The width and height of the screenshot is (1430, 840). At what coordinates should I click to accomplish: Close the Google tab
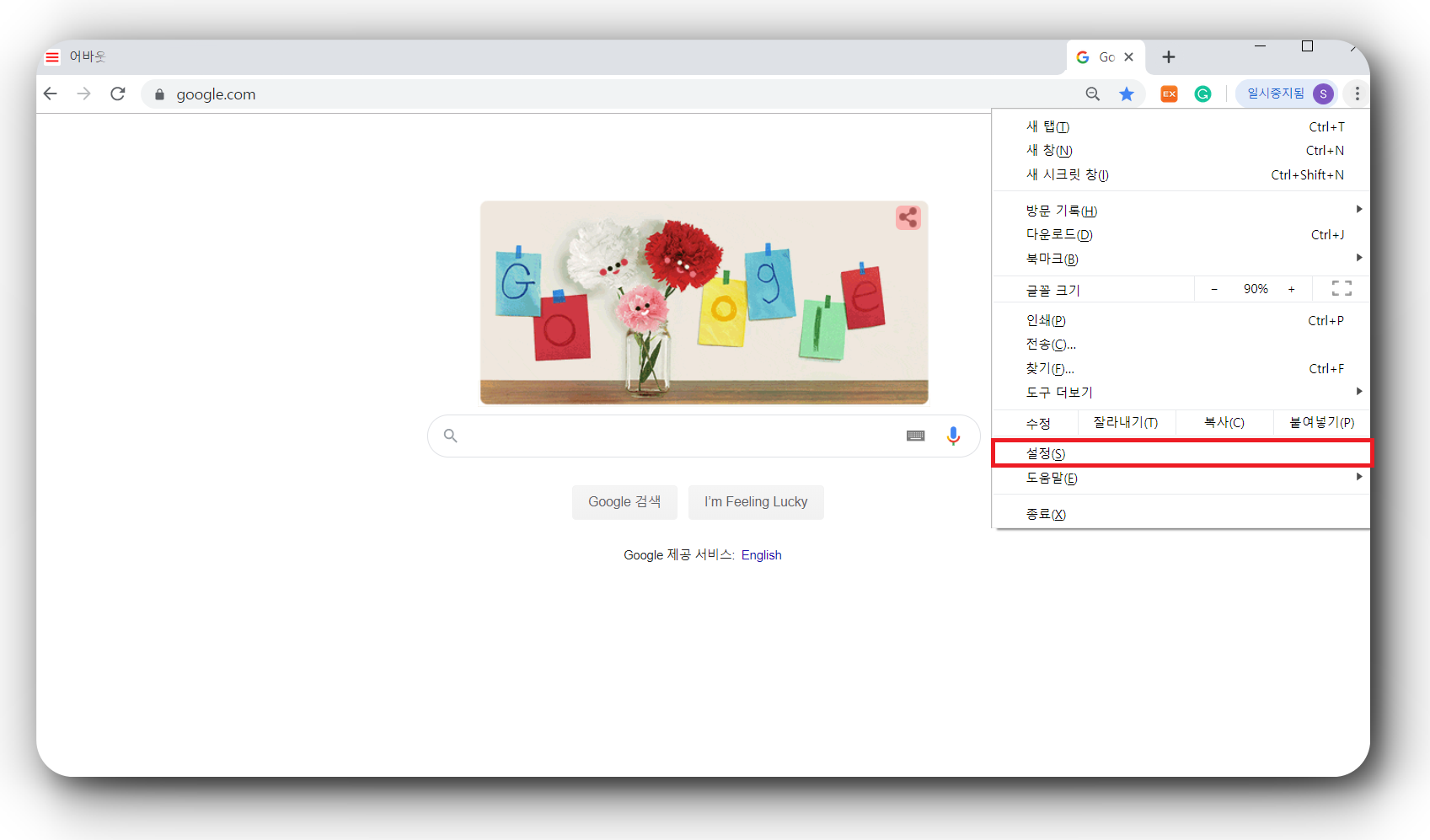(x=1128, y=56)
